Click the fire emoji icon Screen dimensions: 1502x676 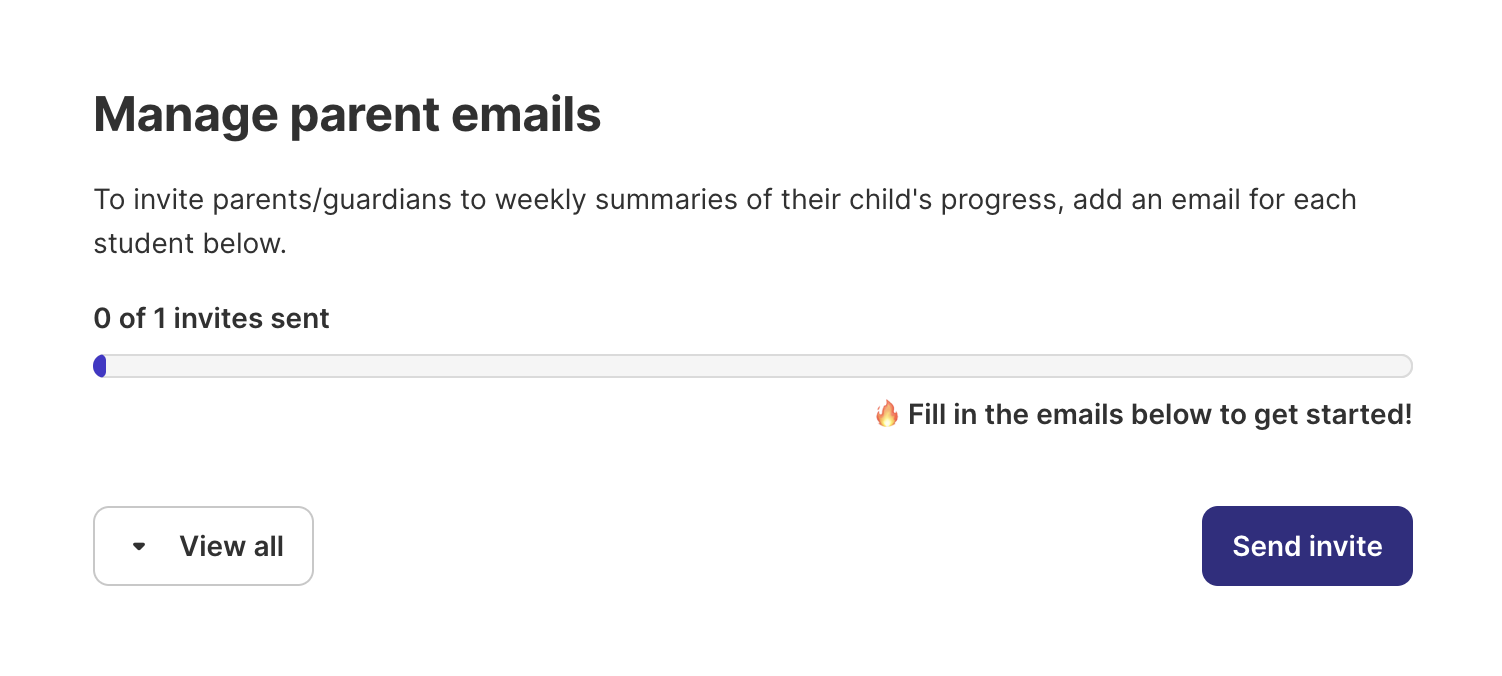pyautogui.click(x=886, y=414)
